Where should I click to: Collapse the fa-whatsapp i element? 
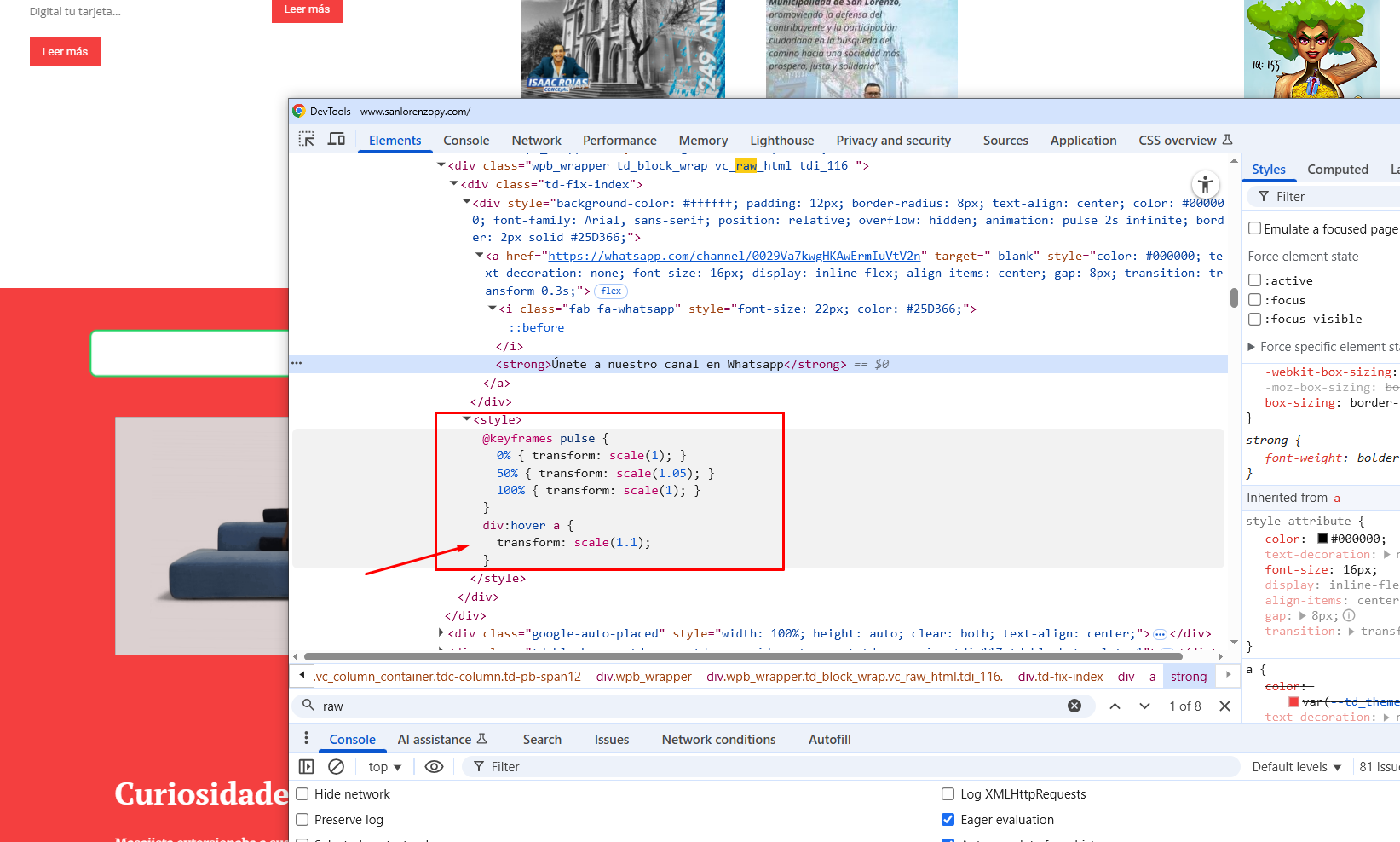click(x=492, y=308)
